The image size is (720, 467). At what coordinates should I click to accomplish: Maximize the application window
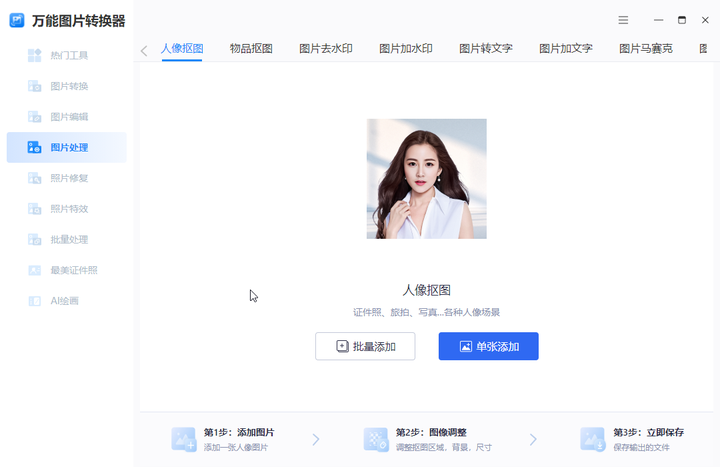[x=682, y=20]
